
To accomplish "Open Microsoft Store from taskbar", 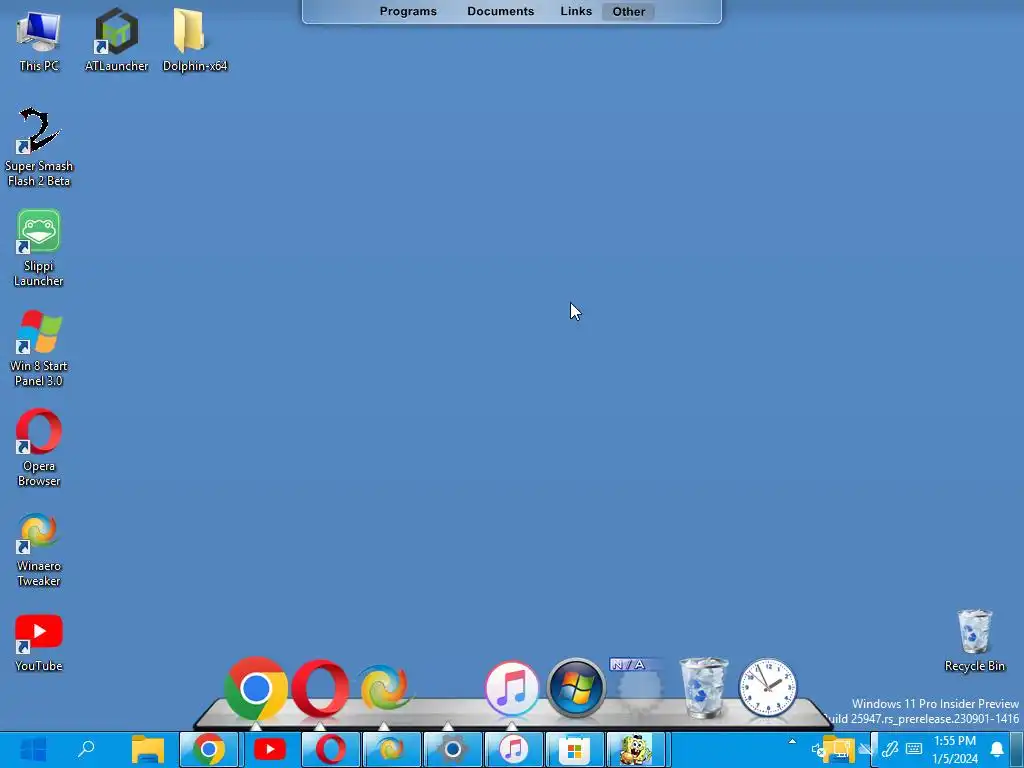I will click(x=574, y=749).
